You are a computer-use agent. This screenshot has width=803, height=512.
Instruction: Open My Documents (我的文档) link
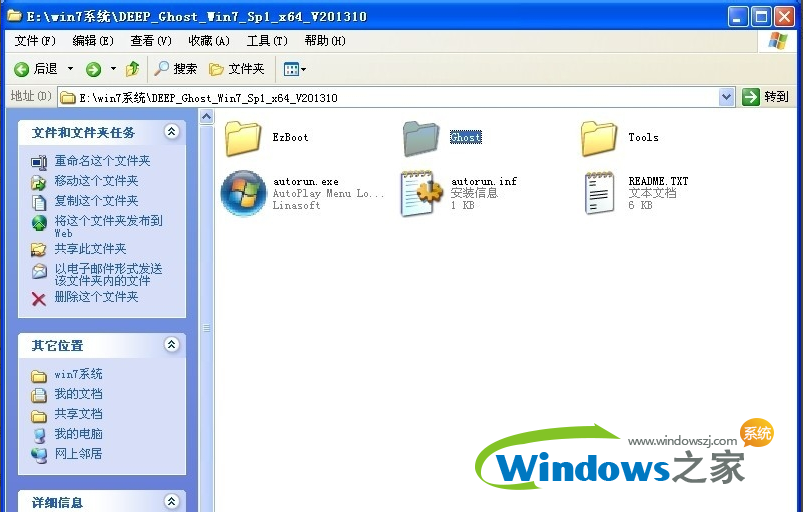click(x=78, y=394)
